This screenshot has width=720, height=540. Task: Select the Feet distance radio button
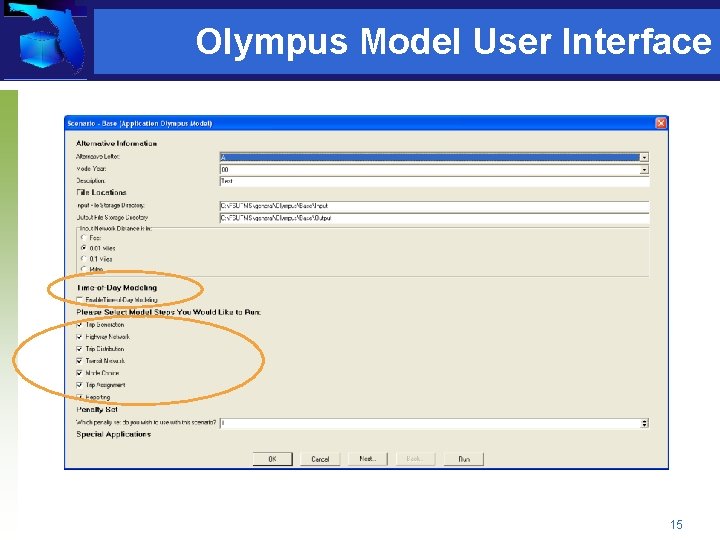(x=84, y=237)
